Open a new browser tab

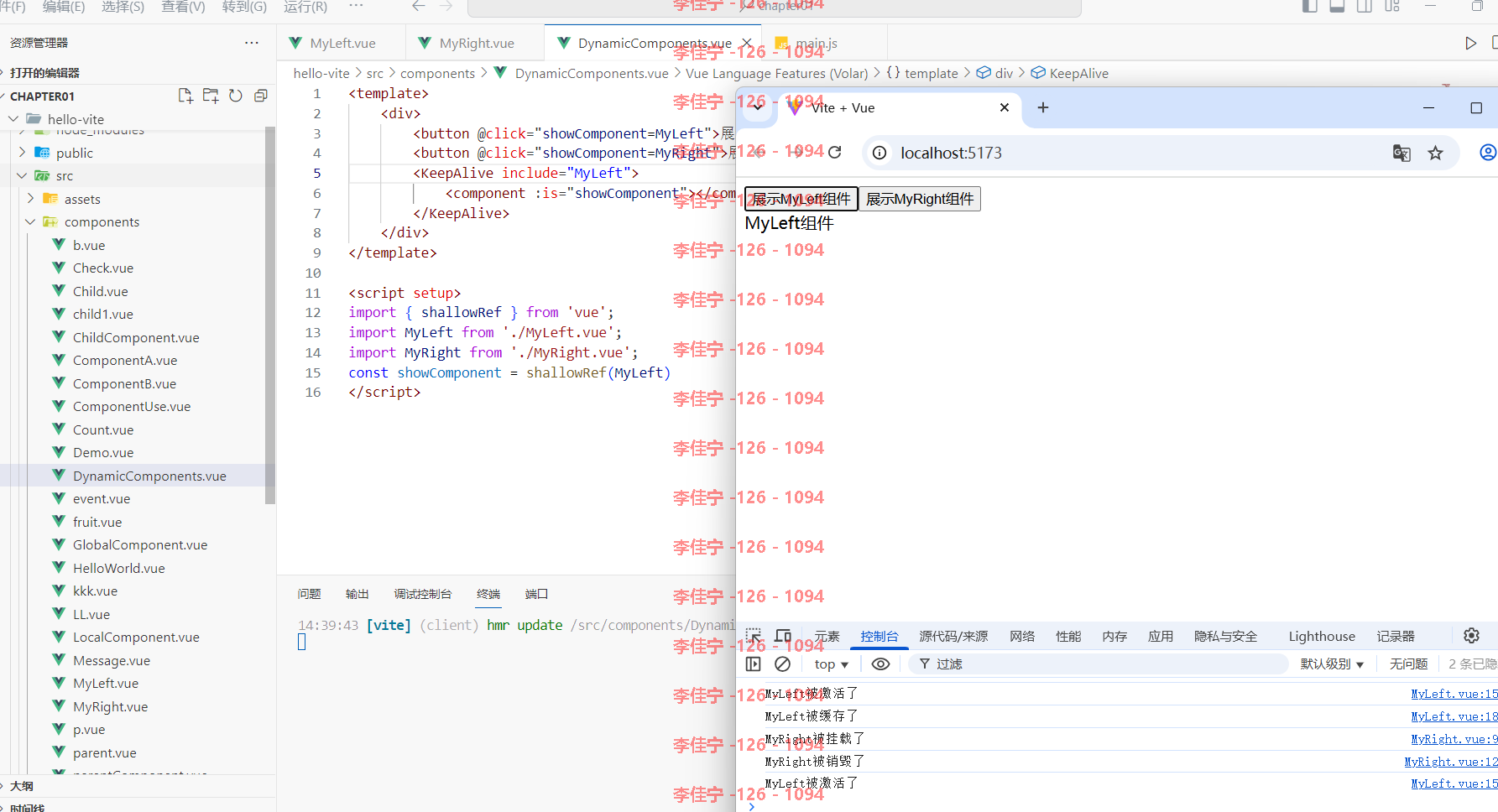pyautogui.click(x=1043, y=107)
